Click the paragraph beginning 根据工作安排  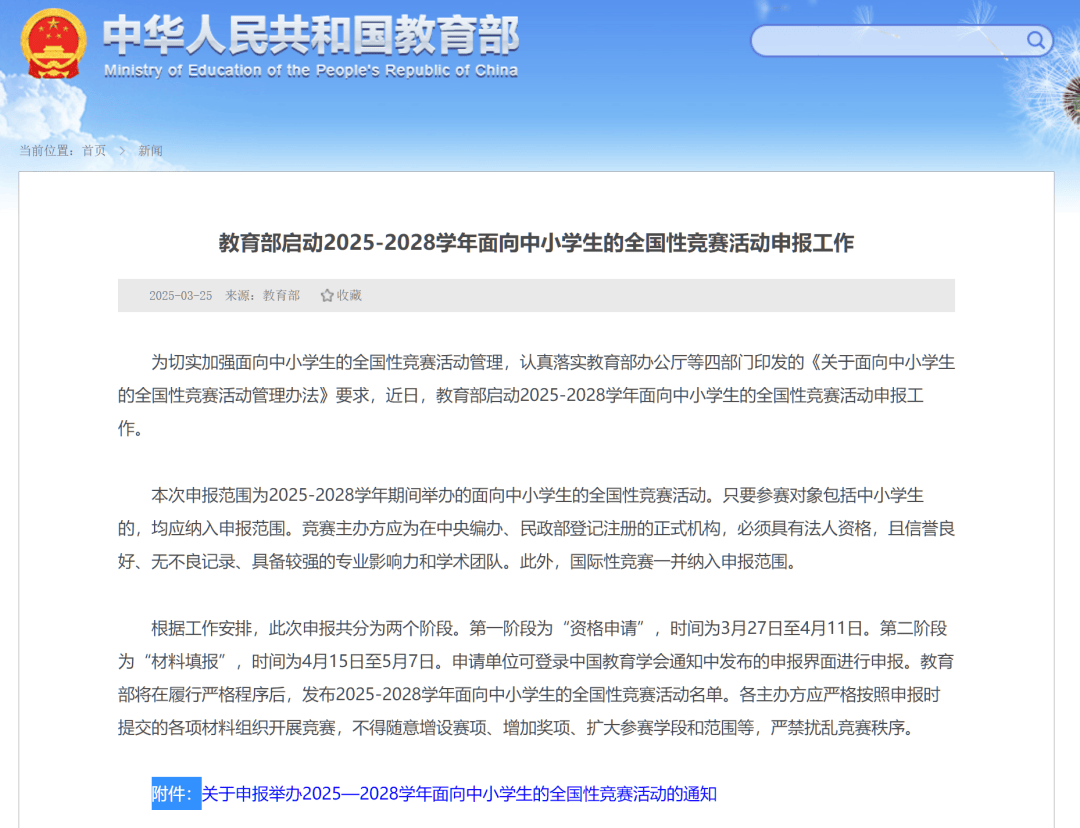536,678
